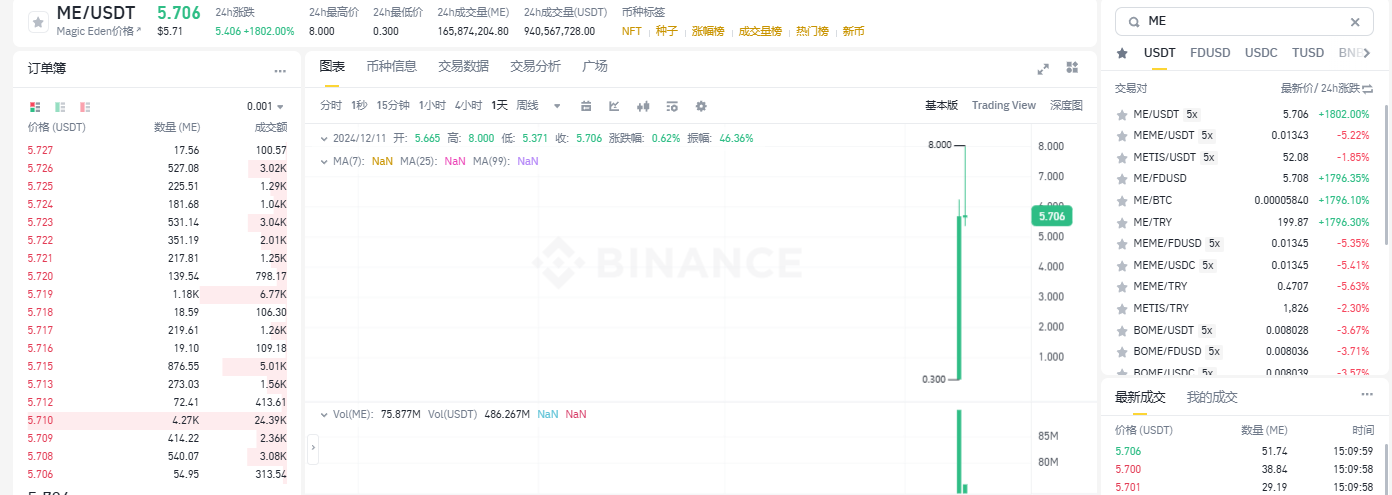The height and width of the screenshot is (495, 1392).
Task: Select the FDUSD market tab
Action: [x=1210, y=53]
